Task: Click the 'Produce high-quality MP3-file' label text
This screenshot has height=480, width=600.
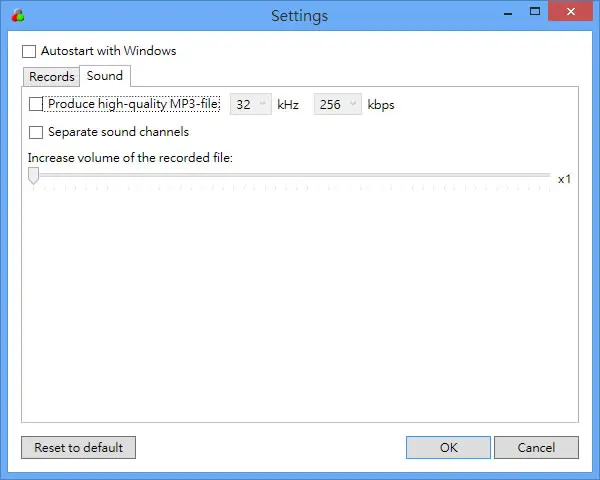Action: [x=134, y=104]
